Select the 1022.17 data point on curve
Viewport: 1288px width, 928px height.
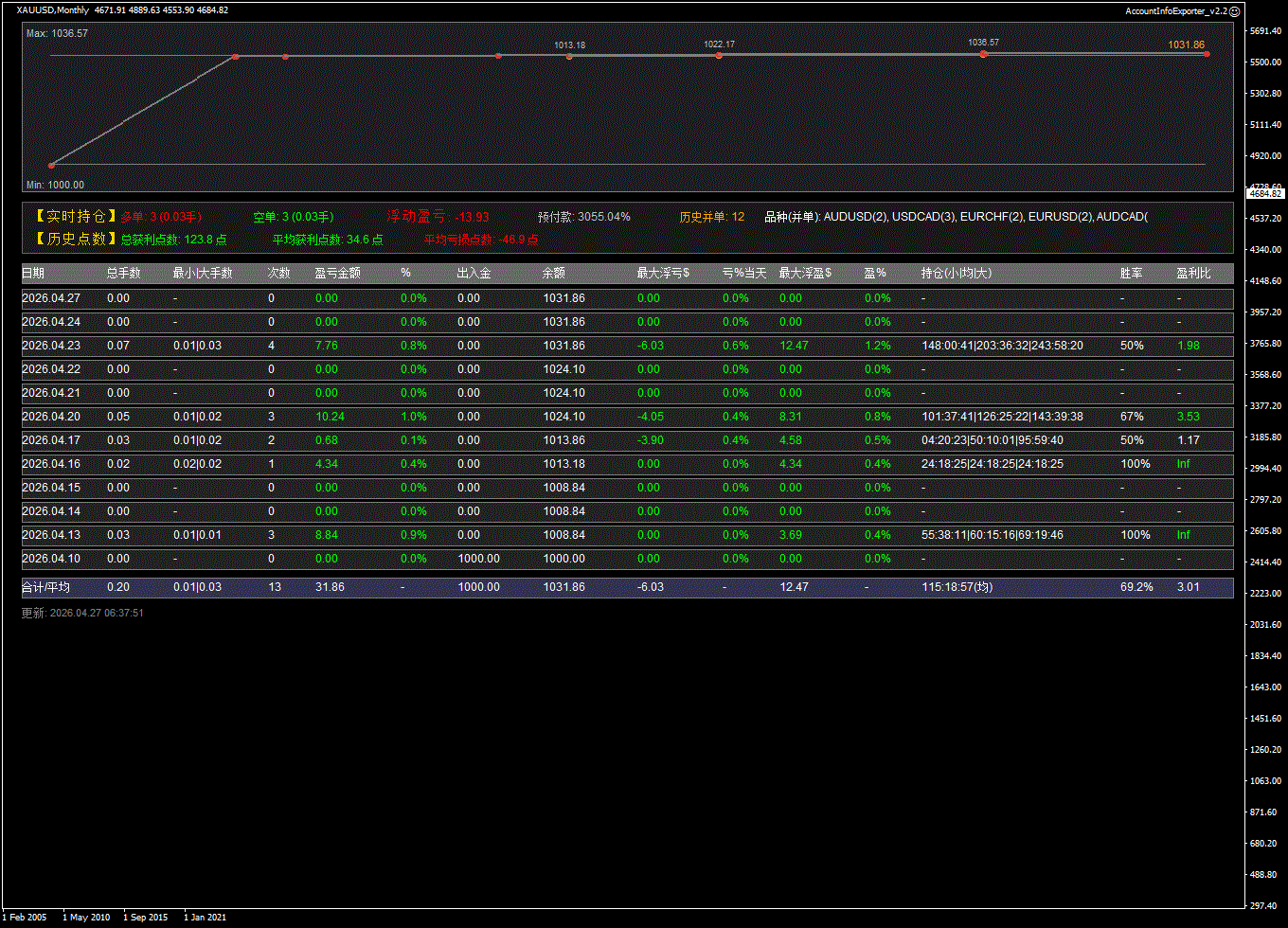[719, 56]
